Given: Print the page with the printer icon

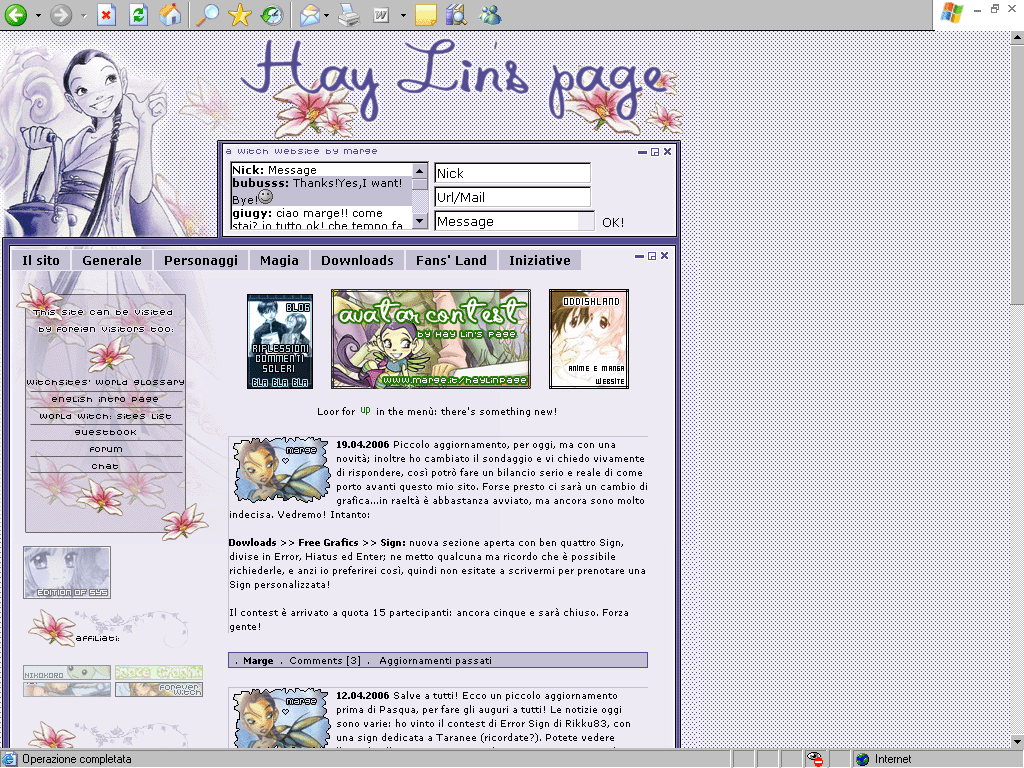Looking at the screenshot, I should [349, 14].
